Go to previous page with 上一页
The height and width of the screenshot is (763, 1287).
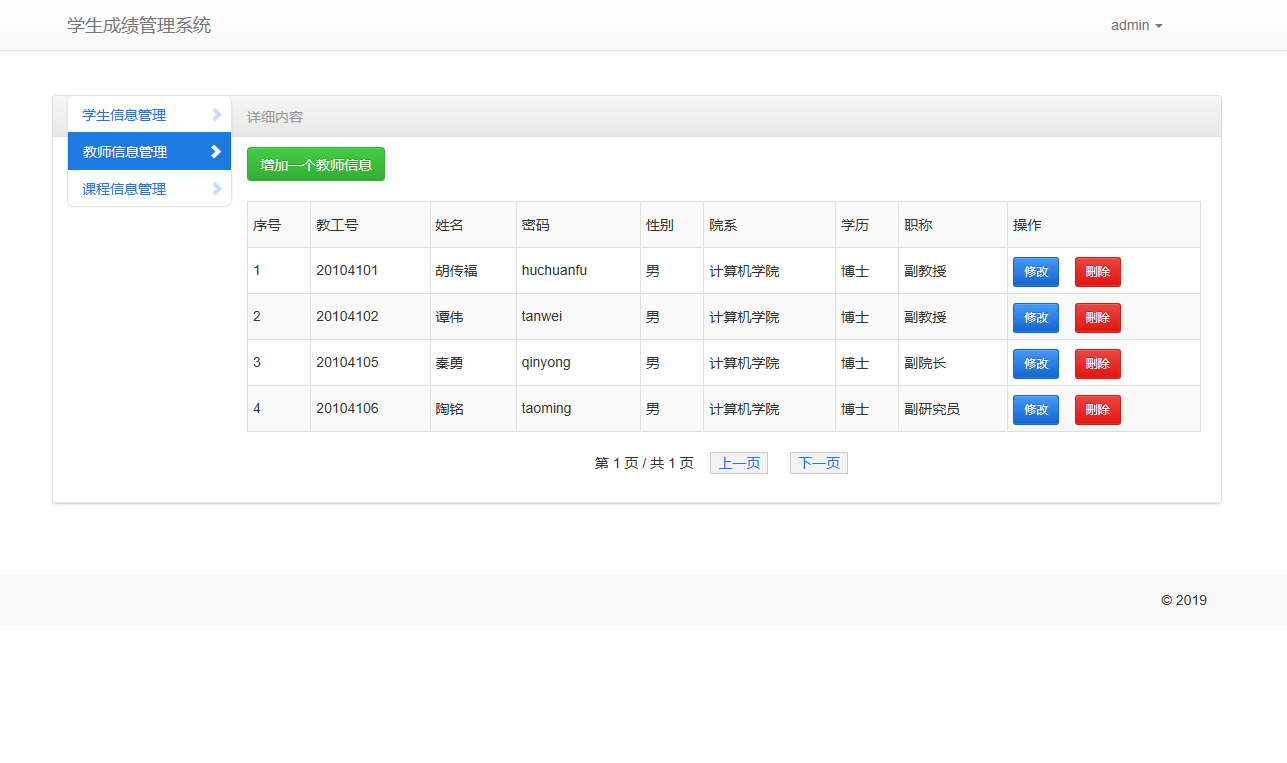point(739,463)
